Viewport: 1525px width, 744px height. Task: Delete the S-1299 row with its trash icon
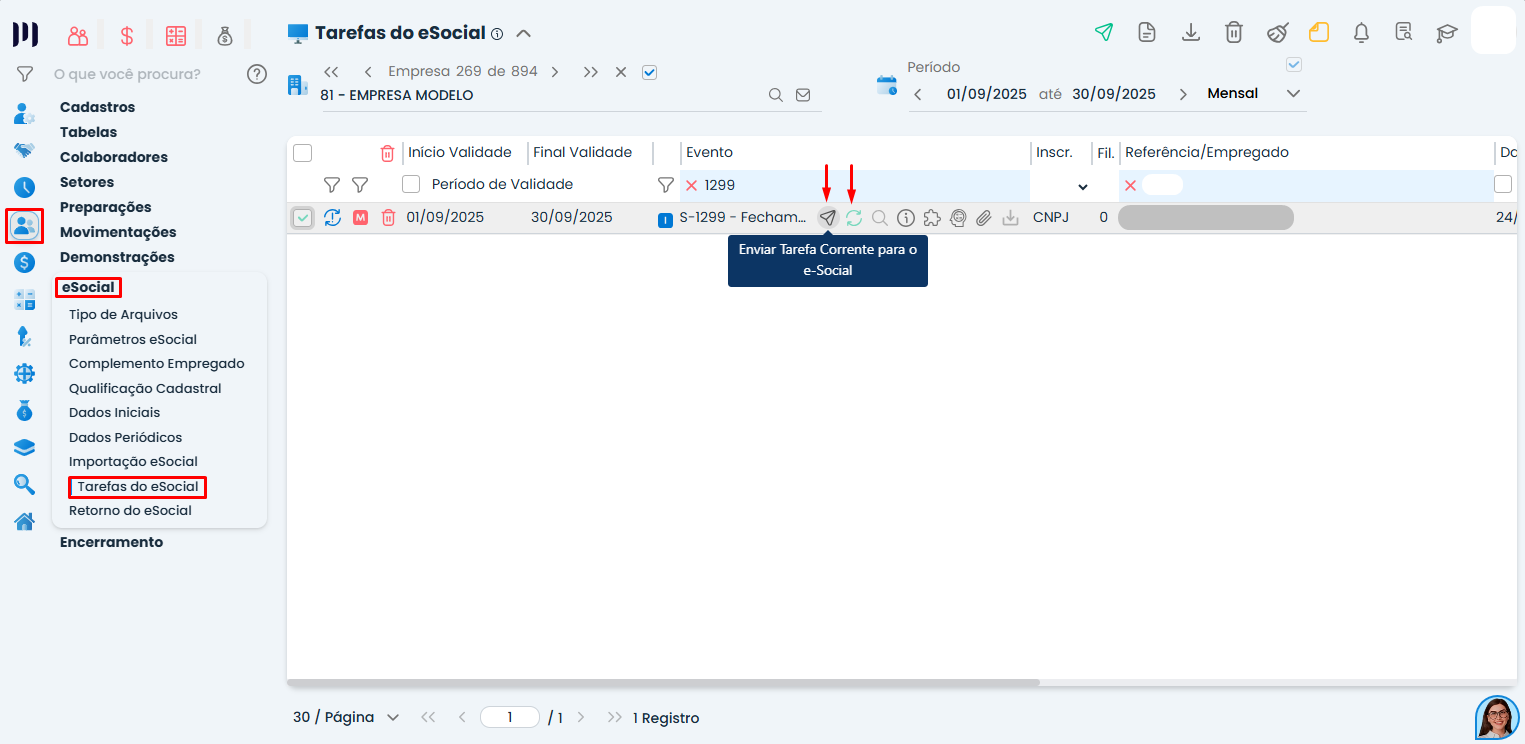pos(388,217)
